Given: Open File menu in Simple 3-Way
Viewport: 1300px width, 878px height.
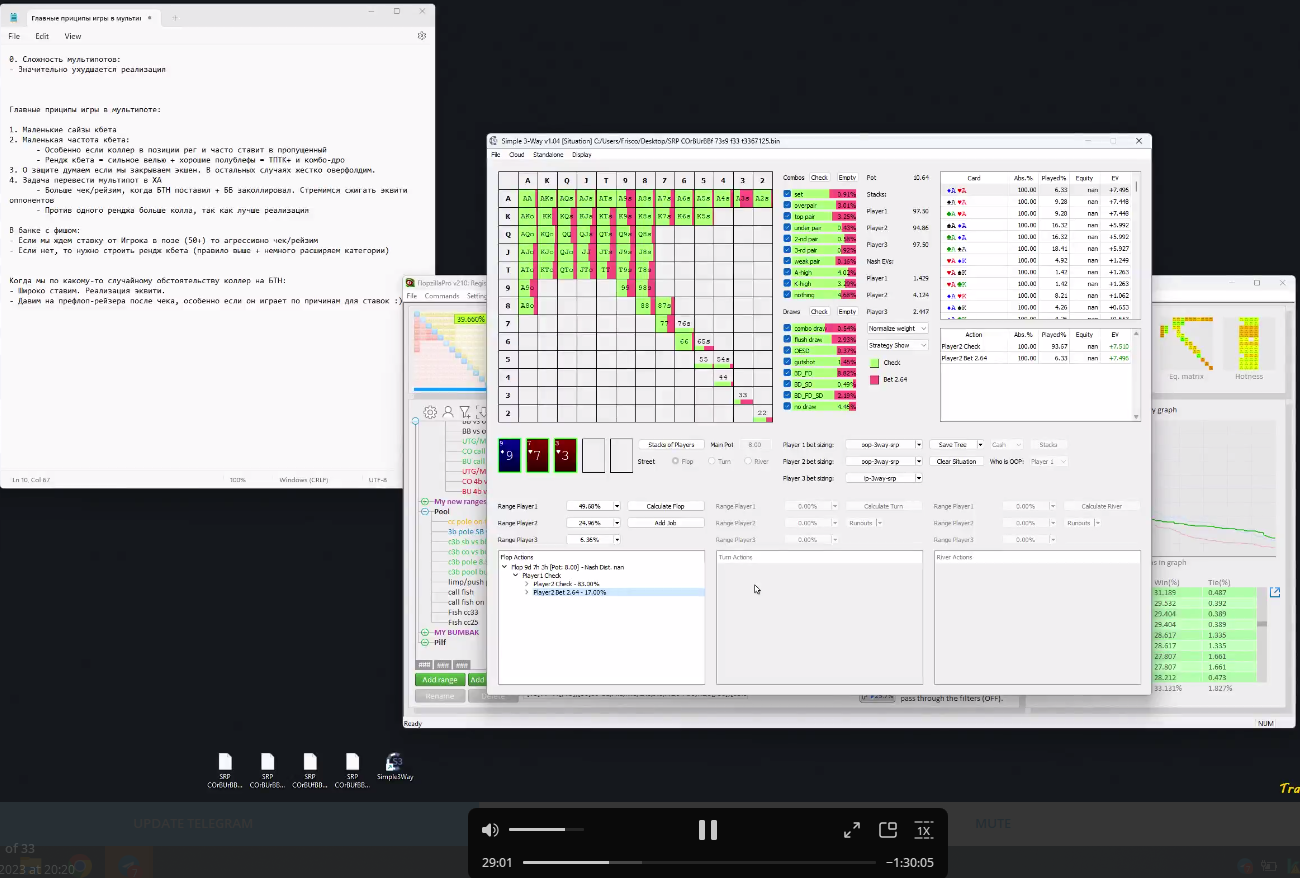Looking at the screenshot, I should pyautogui.click(x=495, y=155).
